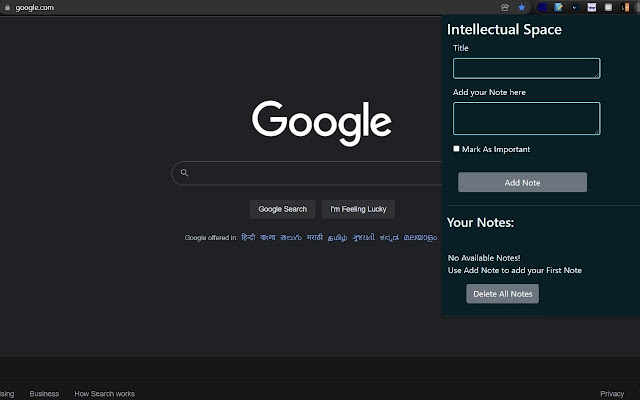Check the Mark As Important checkbox
This screenshot has width=640, height=400.
tap(456, 149)
